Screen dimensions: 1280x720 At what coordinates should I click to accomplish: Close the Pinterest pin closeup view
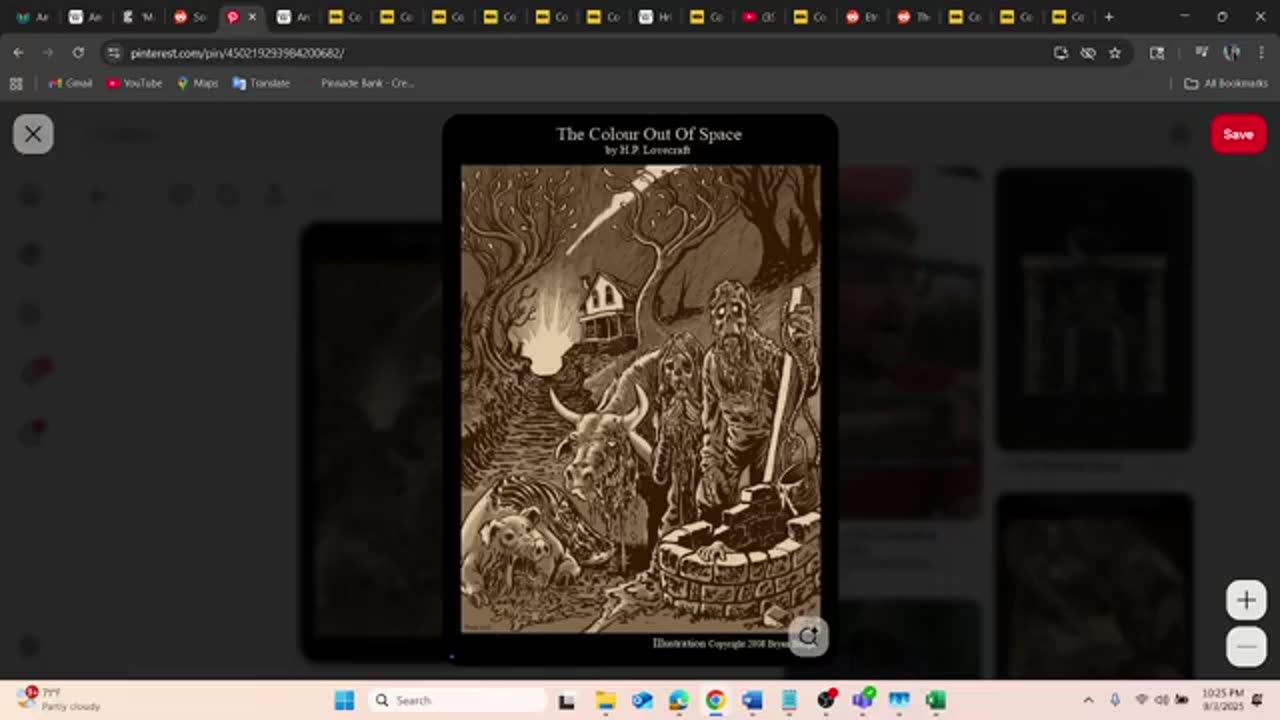33,134
